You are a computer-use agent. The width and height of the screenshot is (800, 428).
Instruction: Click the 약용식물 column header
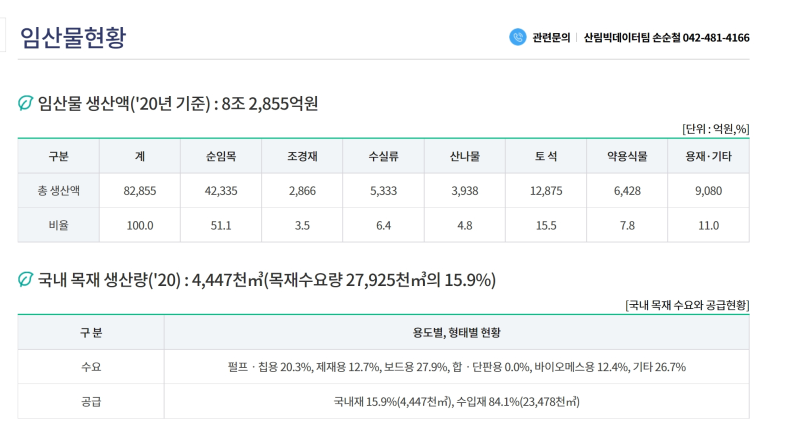coord(627,157)
